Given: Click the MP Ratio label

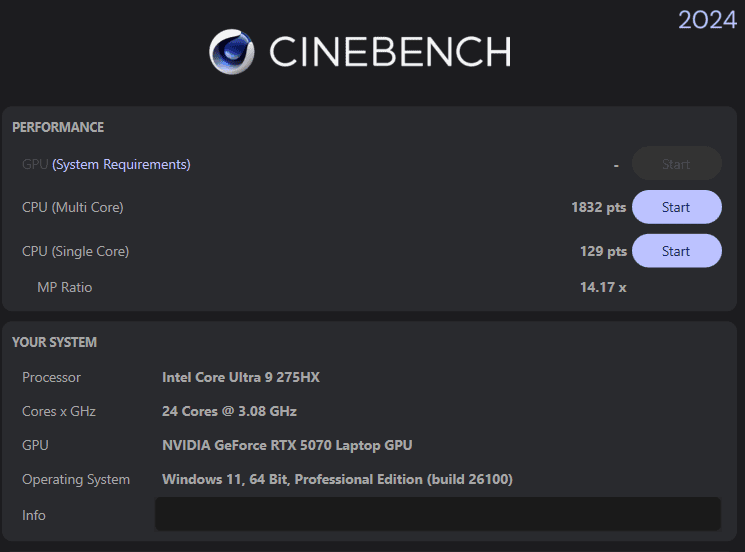Looking at the screenshot, I should 65,287.
